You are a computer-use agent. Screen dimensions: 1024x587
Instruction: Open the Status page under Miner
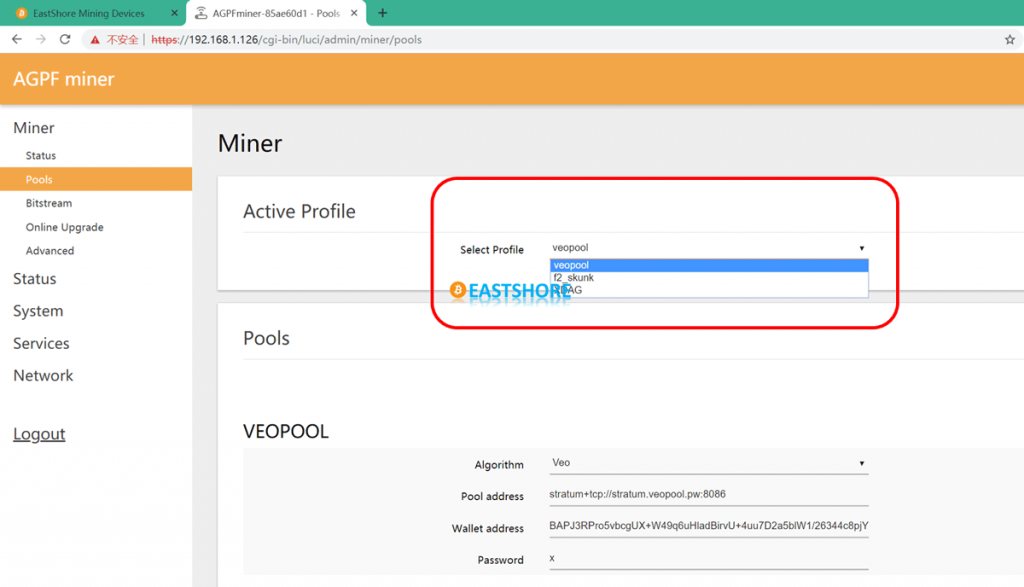pos(41,156)
